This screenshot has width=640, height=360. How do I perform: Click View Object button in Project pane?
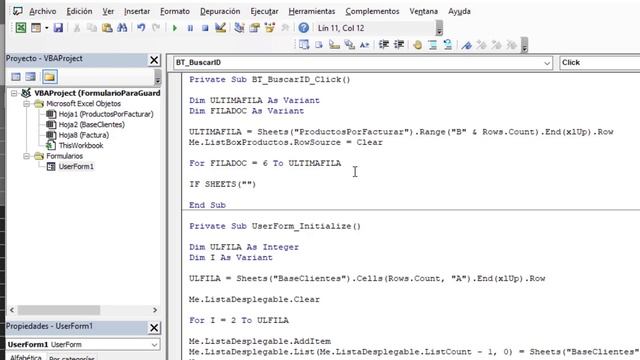coord(31,77)
